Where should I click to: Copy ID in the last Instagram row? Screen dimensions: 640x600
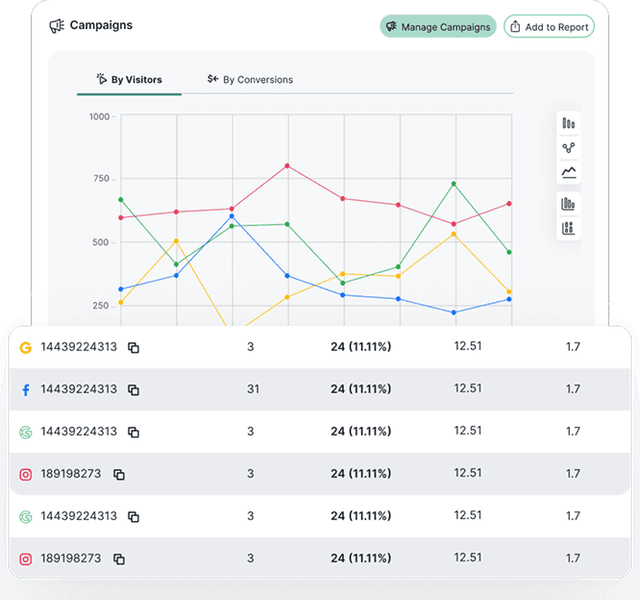click(118, 559)
